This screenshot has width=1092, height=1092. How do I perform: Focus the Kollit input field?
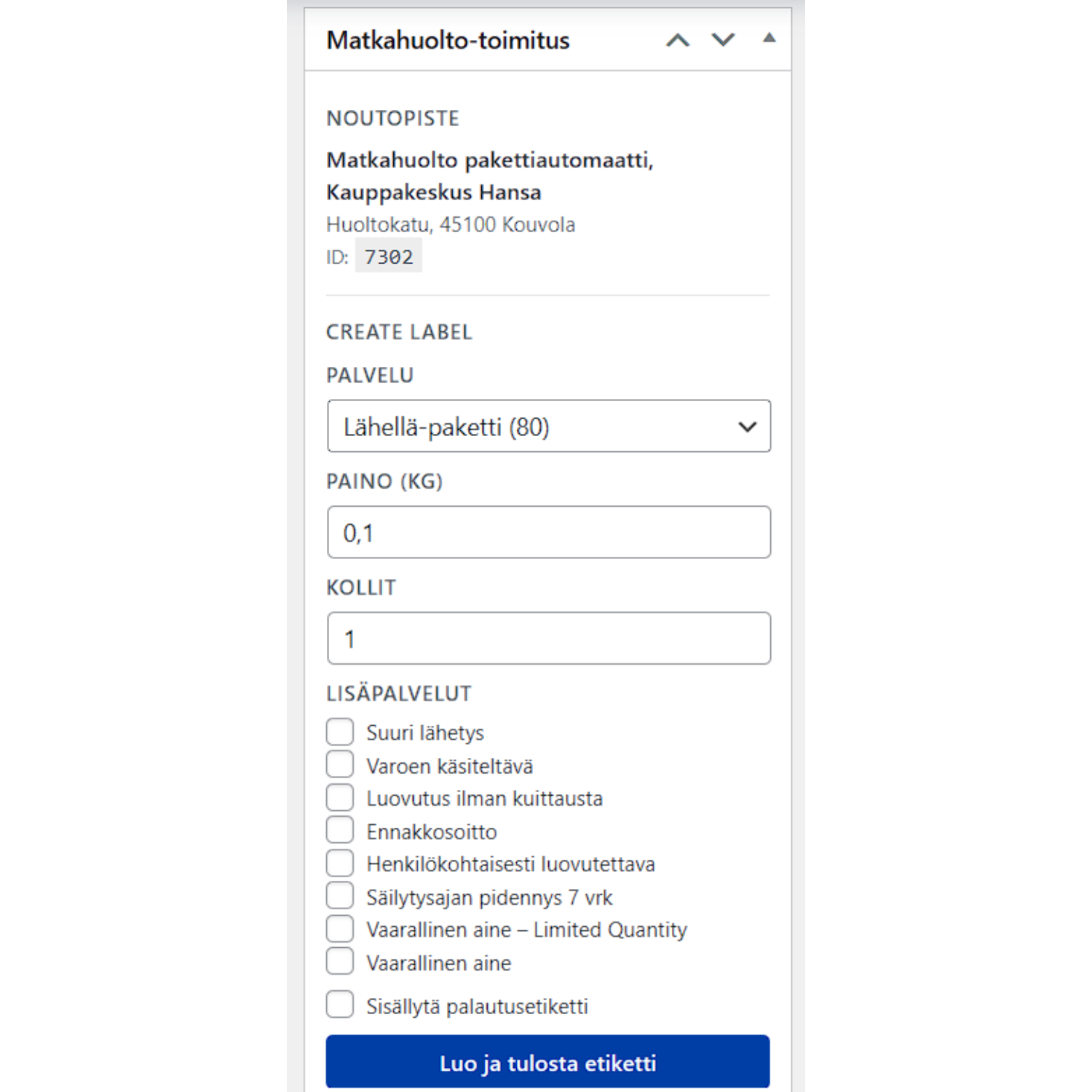[548, 638]
